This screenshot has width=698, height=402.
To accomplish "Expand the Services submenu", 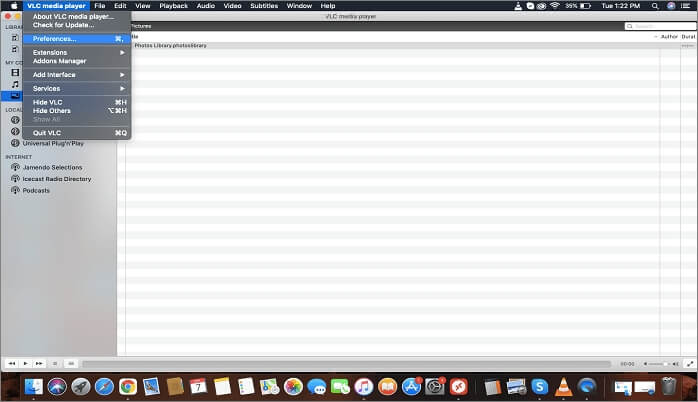I will click(x=46, y=88).
